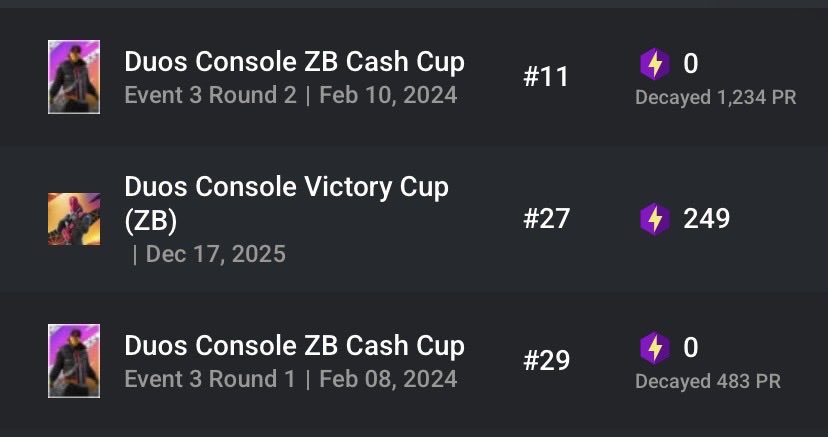
Task: Click the lightning PR icon beside rank #29
Action: [x=655, y=348]
